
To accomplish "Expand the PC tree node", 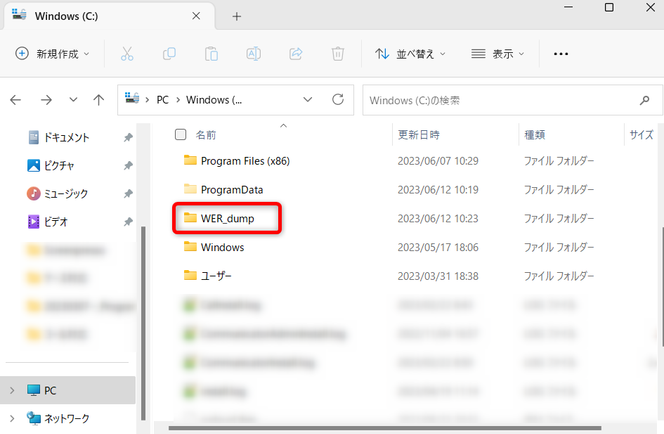I will (x=12, y=390).
